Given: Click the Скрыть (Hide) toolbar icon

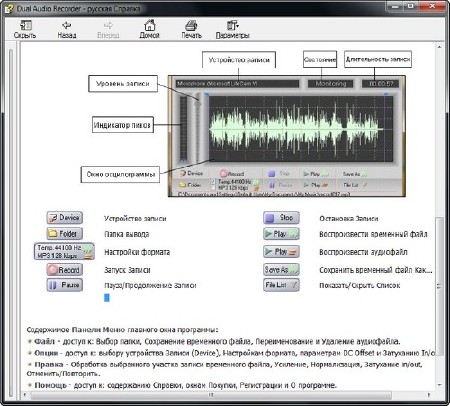Looking at the screenshot, I should click(25, 29).
